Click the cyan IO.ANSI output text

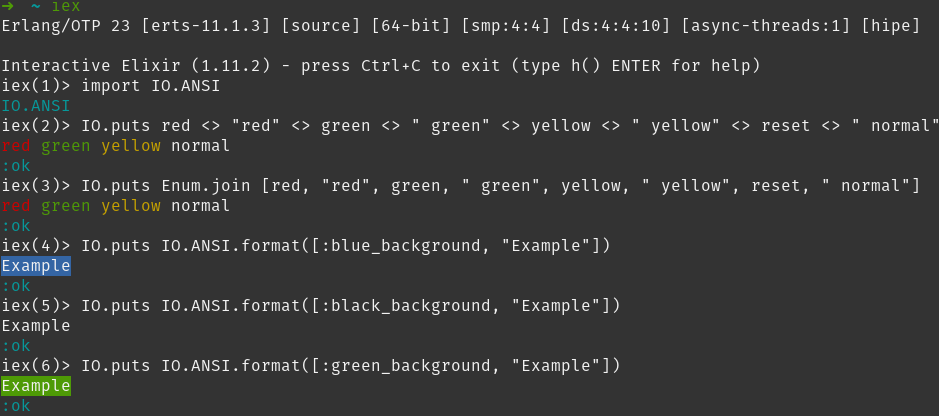point(36,106)
